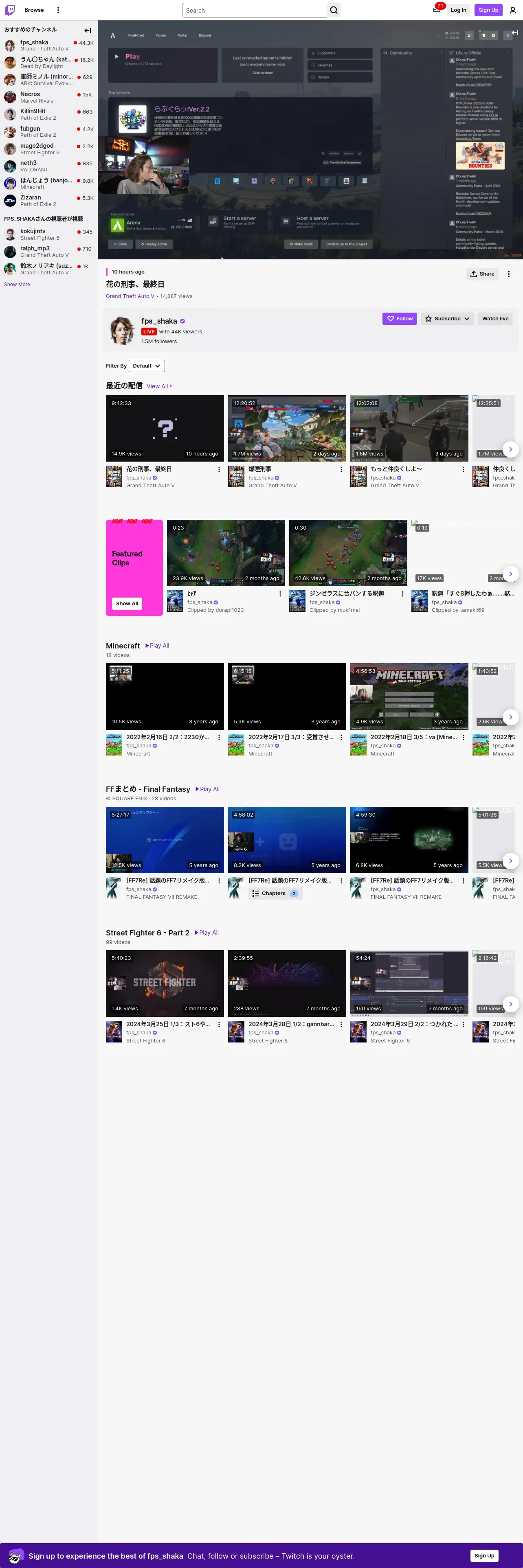Screen dimensions: 523x1568
Task: Click fps_shaka channel avatar
Action: (x=122, y=330)
